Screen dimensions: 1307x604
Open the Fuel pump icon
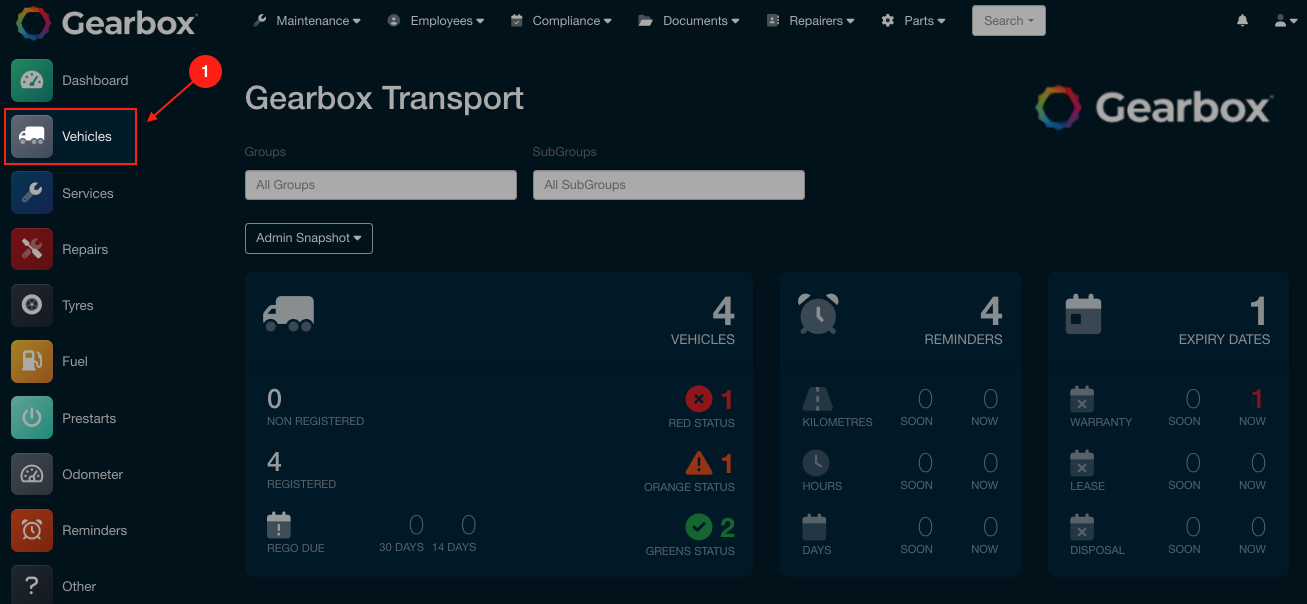click(32, 361)
